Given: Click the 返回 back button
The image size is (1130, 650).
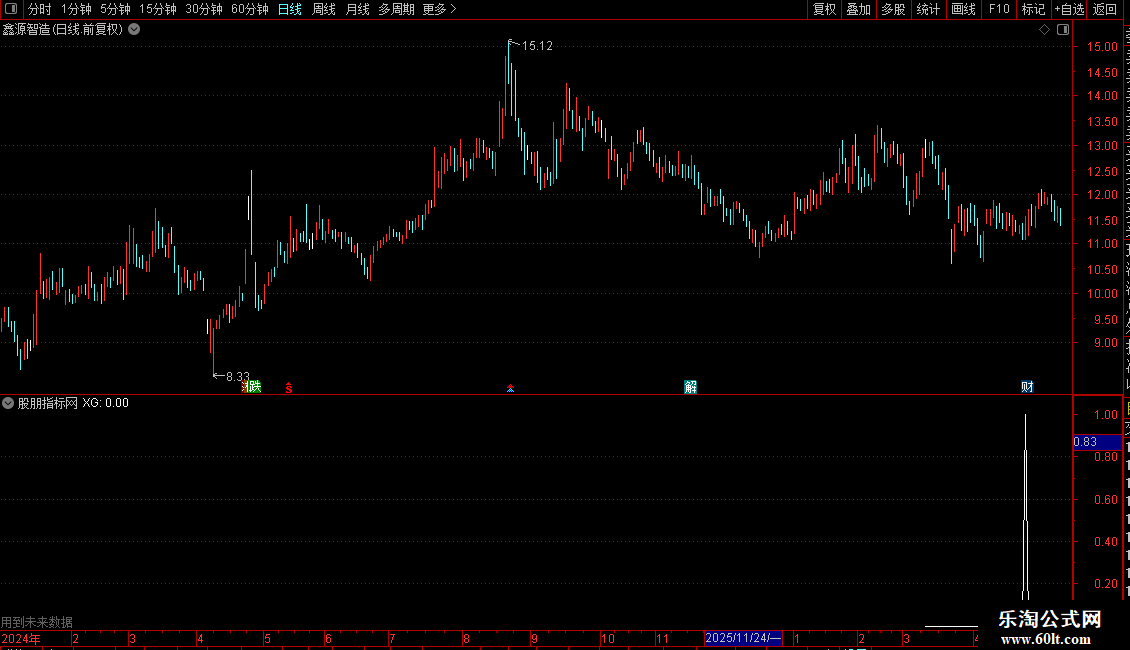Looking at the screenshot, I should coord(1104,9).
